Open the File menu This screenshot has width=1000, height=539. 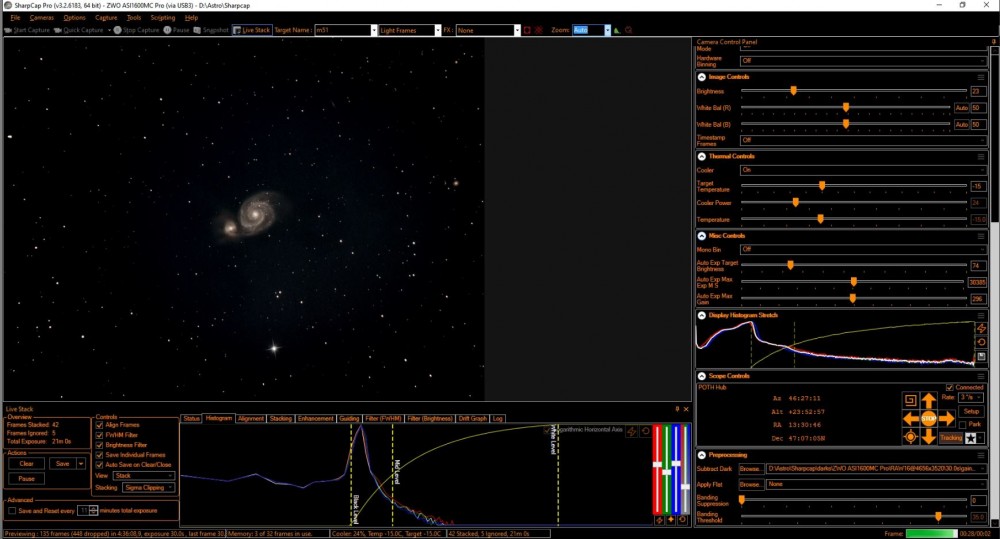click(x=15, y=18)
